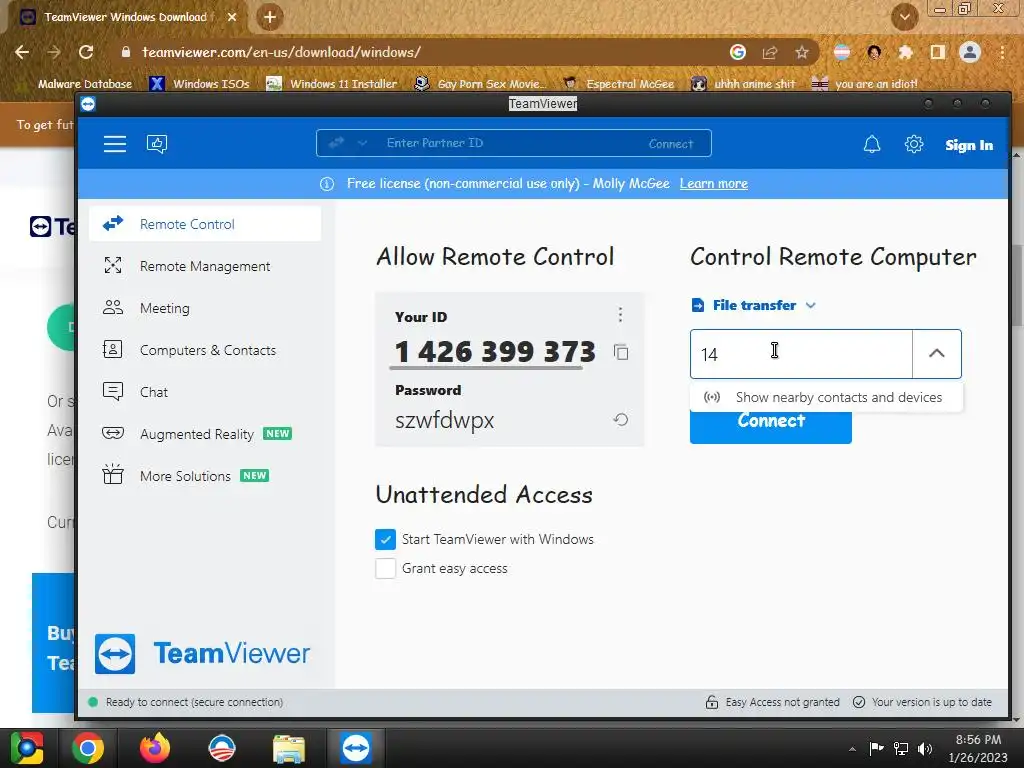Open the feedback comment icon in header
The height and width of the screenshot is (768, 1024).
157,144
